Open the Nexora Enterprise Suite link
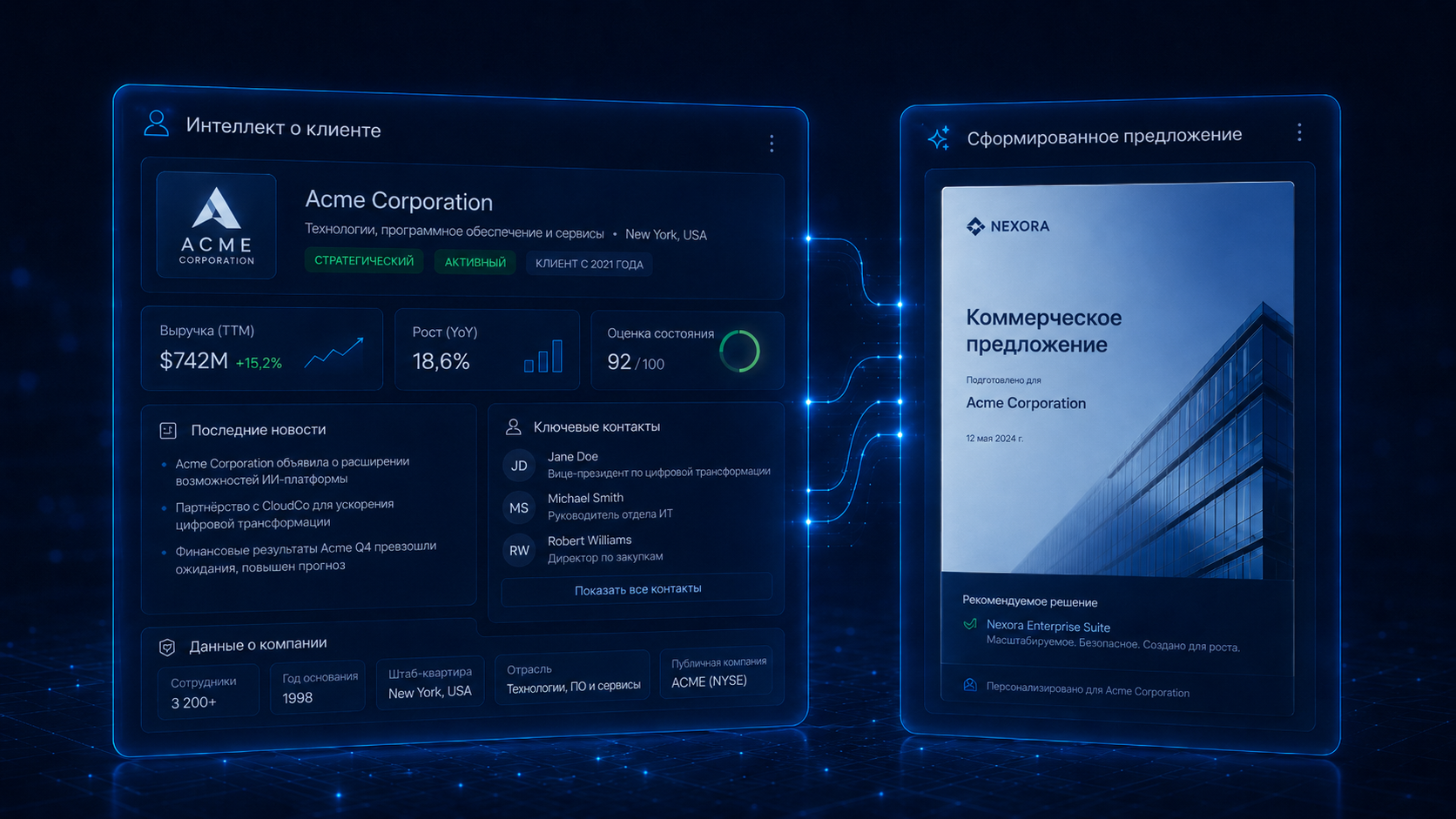 click(x=1048, y=626)
